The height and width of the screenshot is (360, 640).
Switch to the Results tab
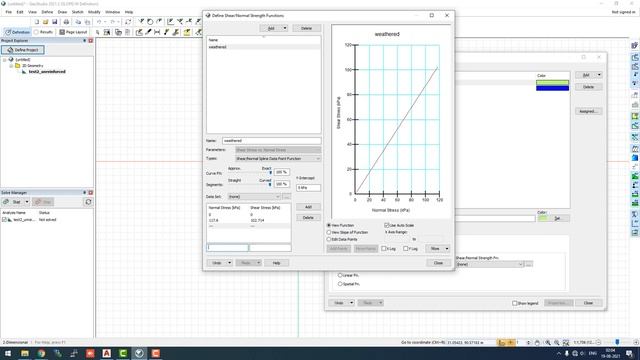click(x=43, y=32)
